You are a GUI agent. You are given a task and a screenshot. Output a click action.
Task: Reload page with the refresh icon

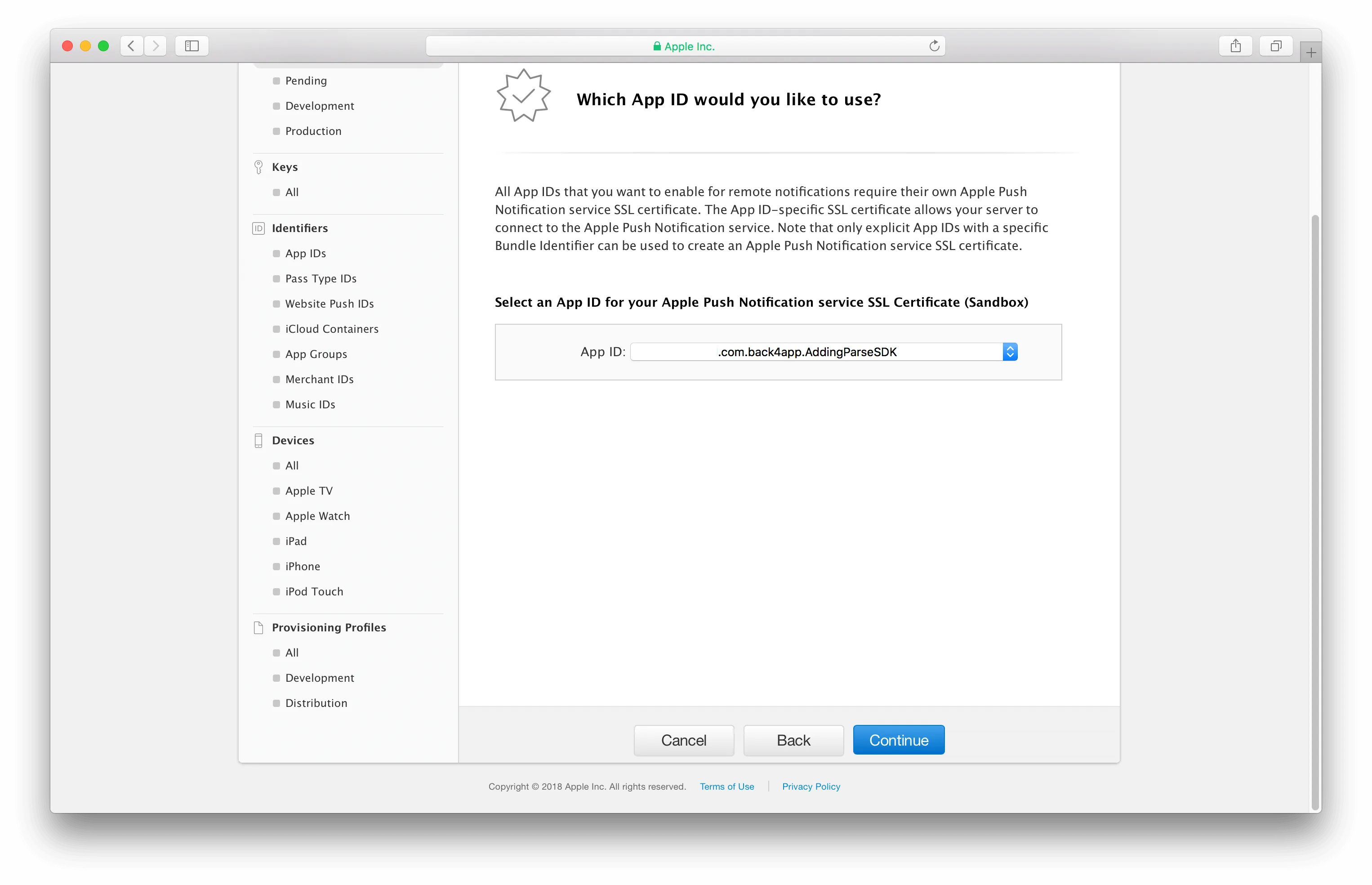coord(934,46)
